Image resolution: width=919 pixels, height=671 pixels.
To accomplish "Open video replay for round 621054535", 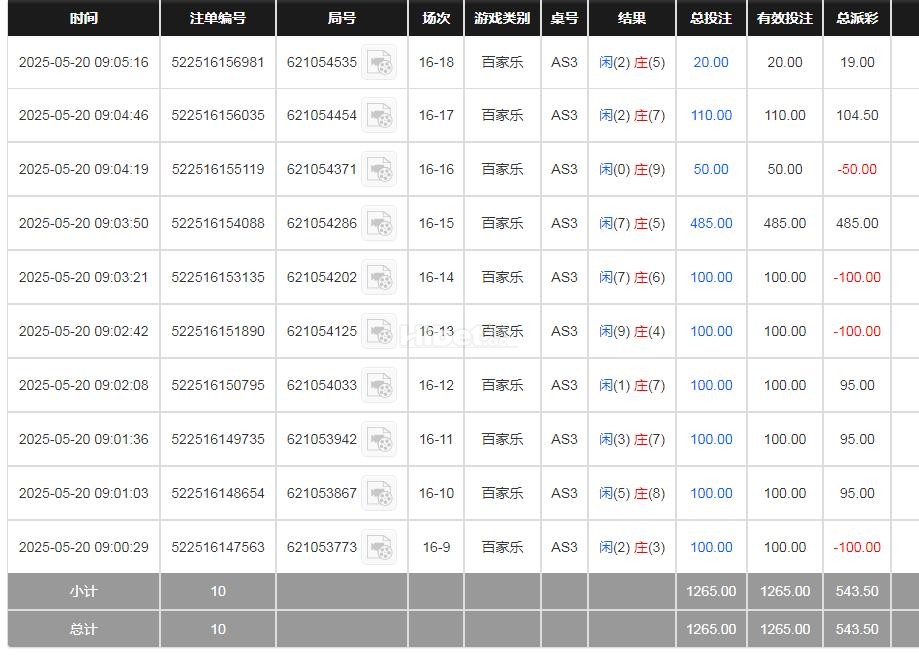I will coord(379,63).
